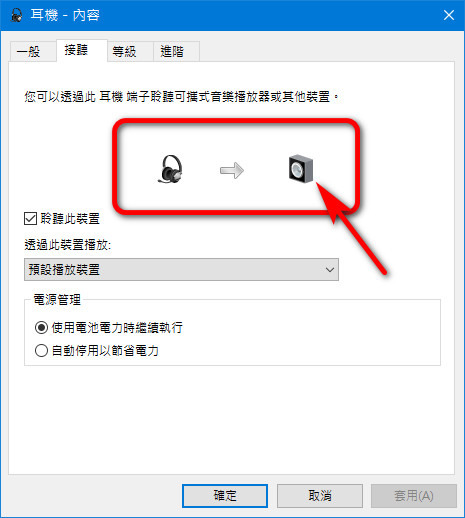Viewport: 465px width, 518px height.
Task: Confirm with the 確定 button
Action: tap(225, 496)
